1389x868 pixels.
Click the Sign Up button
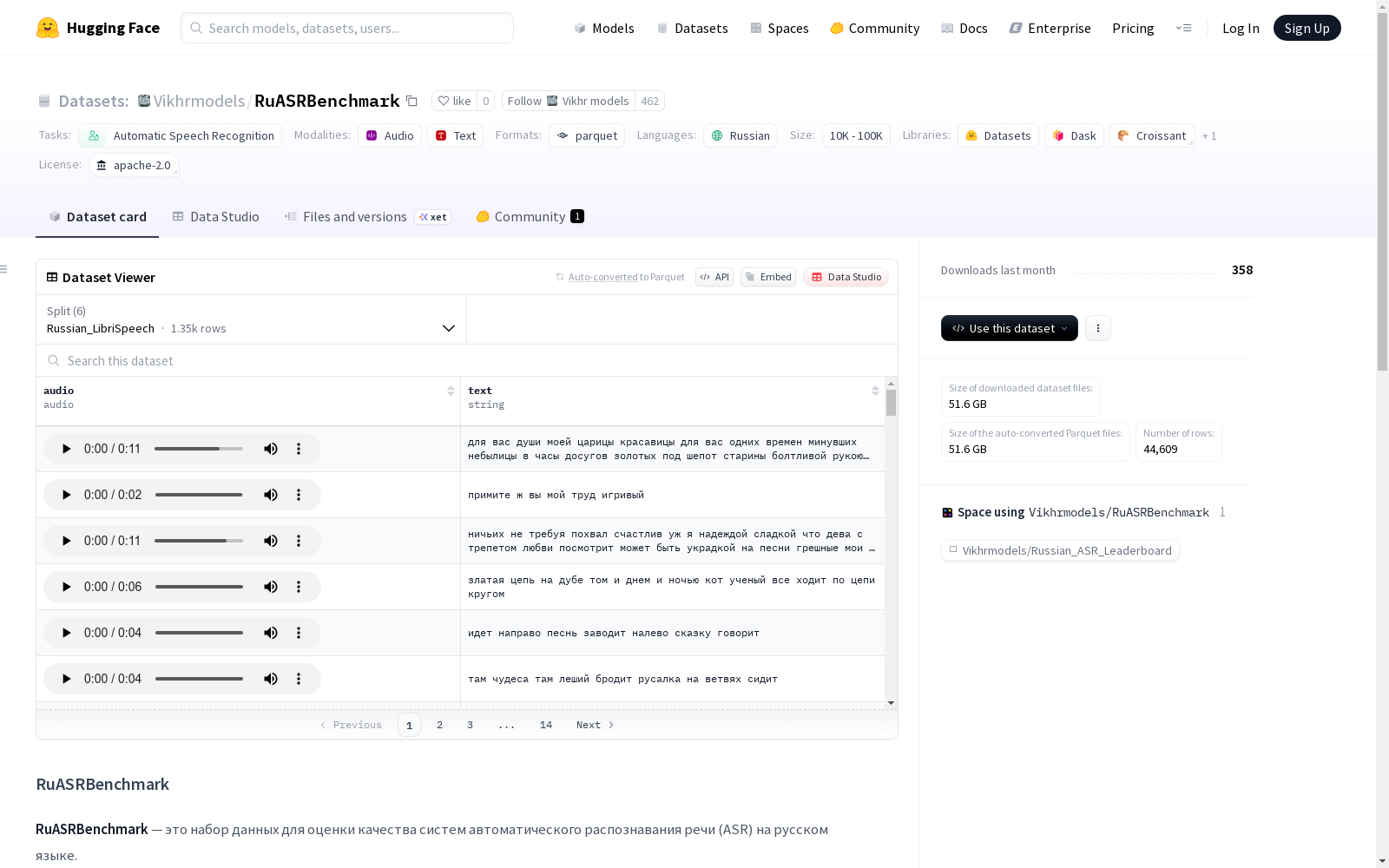tap(1307, 28)
